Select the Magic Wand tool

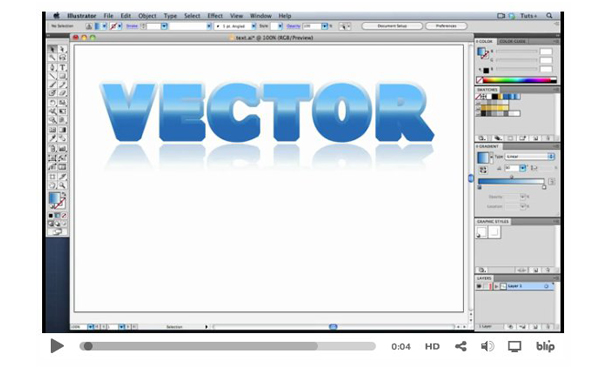coord(53,58)
